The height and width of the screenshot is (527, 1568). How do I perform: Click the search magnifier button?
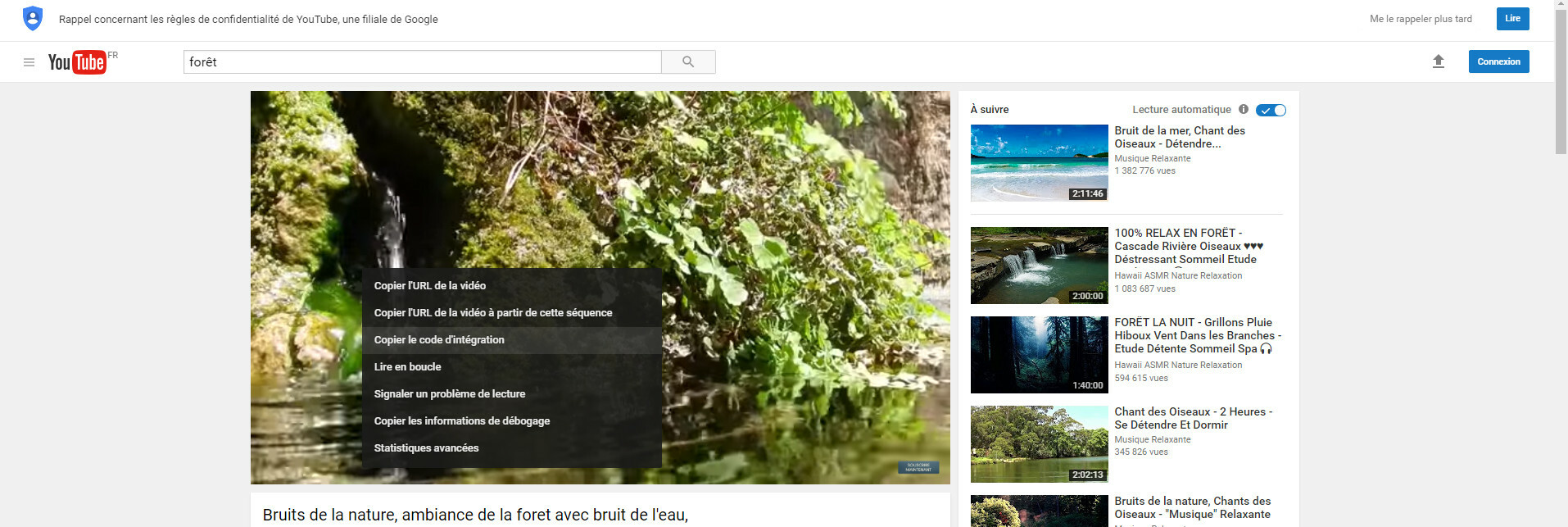point(688,62)
